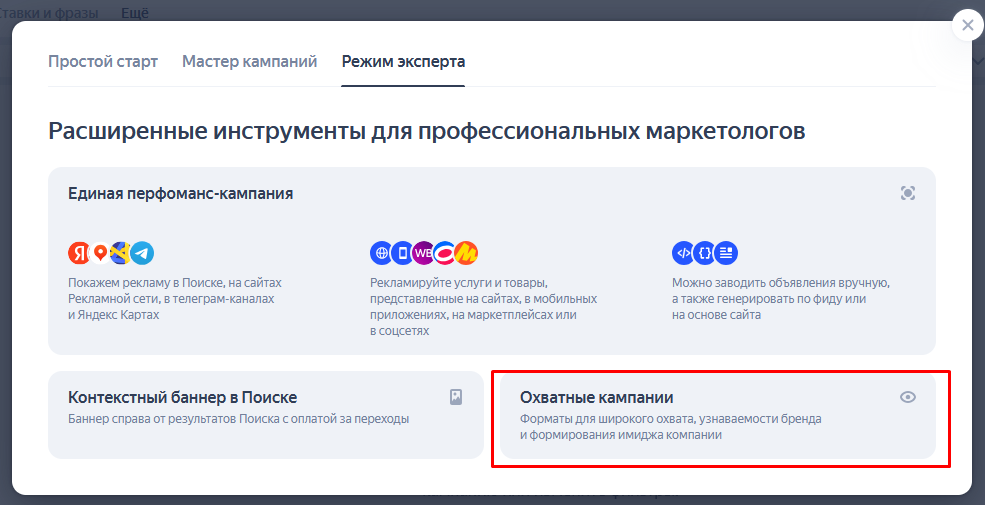This screenshot has height=505, width=985.
Task: Click text 'Рекламируйте услуги и товары'
Action: (x=459, y=283)
